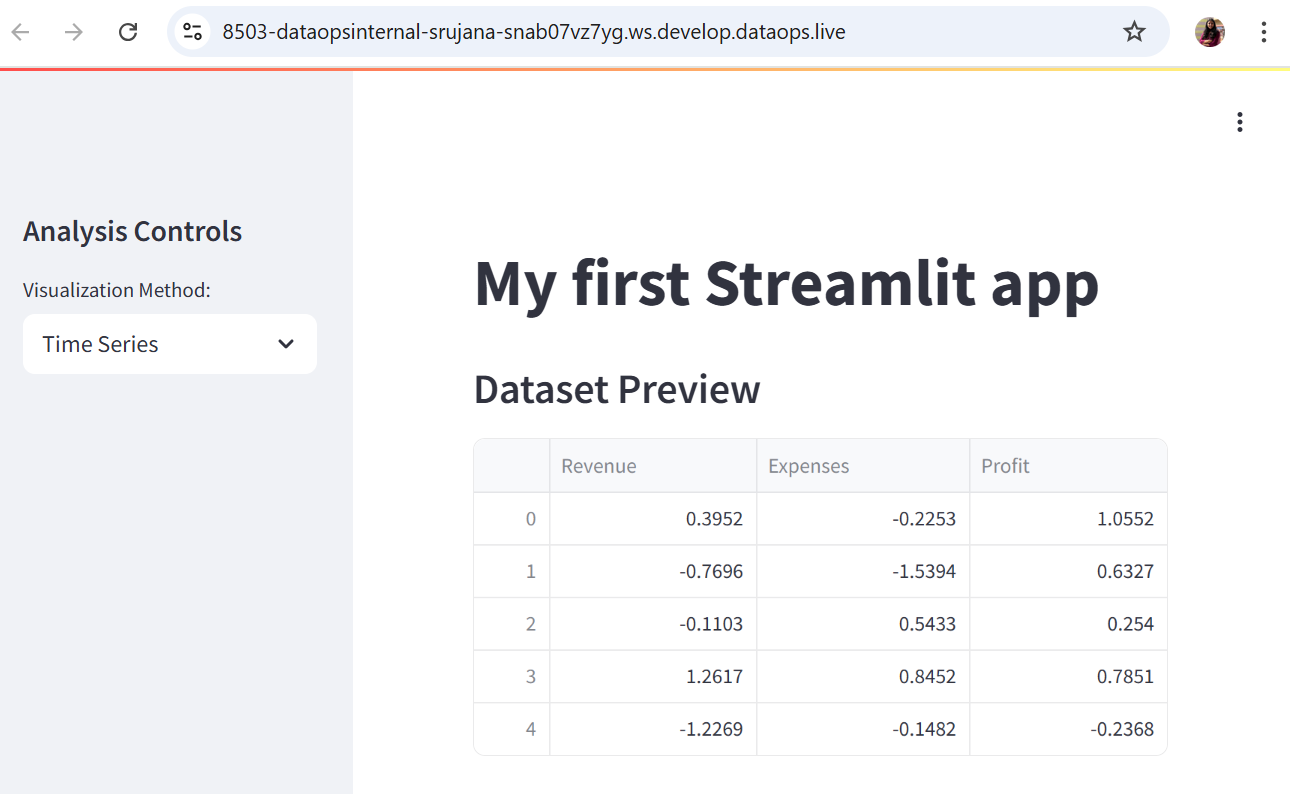Click the My first Streamlit app title

coord(787,284)
